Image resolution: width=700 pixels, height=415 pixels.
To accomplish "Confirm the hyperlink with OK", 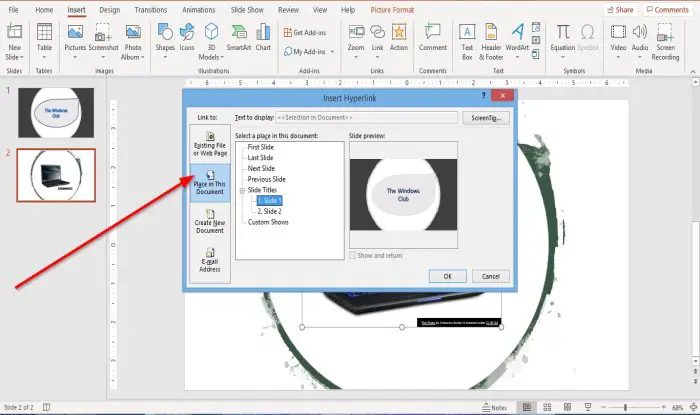I will tap(448, 276).
